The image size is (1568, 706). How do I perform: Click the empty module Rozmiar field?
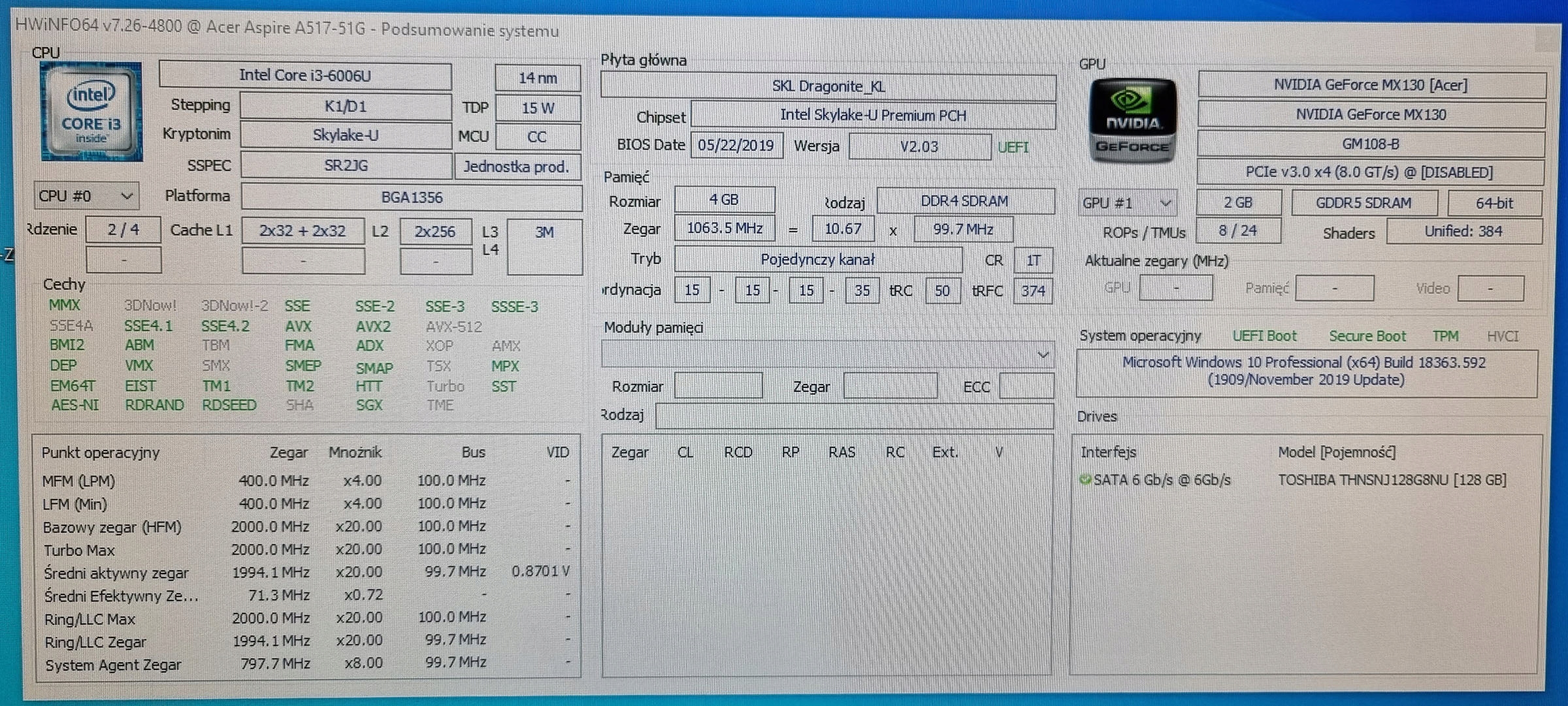[x=719, y=386]
